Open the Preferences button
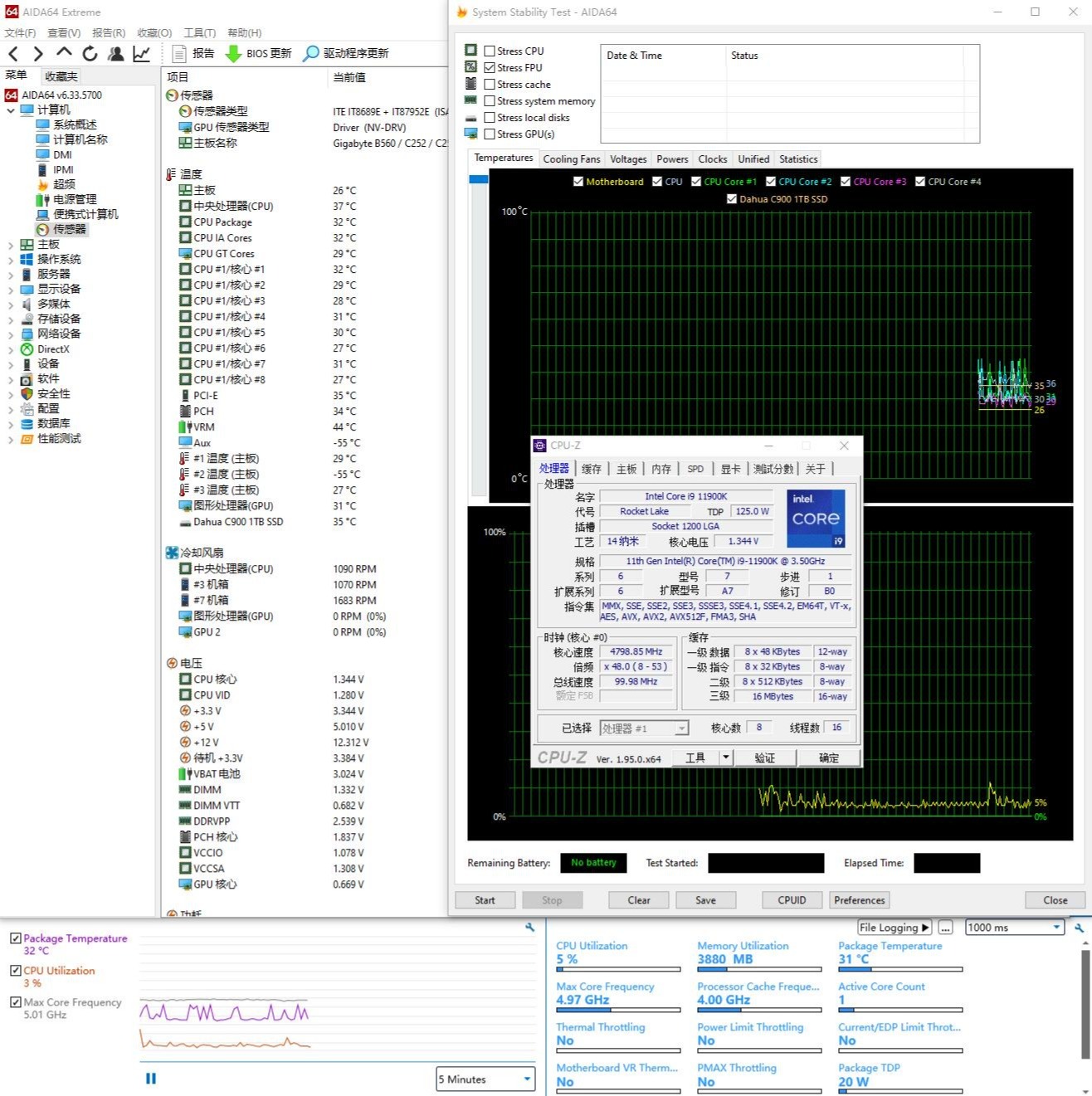Screen dimensions: 1092x1096 (x=860, y=900)
